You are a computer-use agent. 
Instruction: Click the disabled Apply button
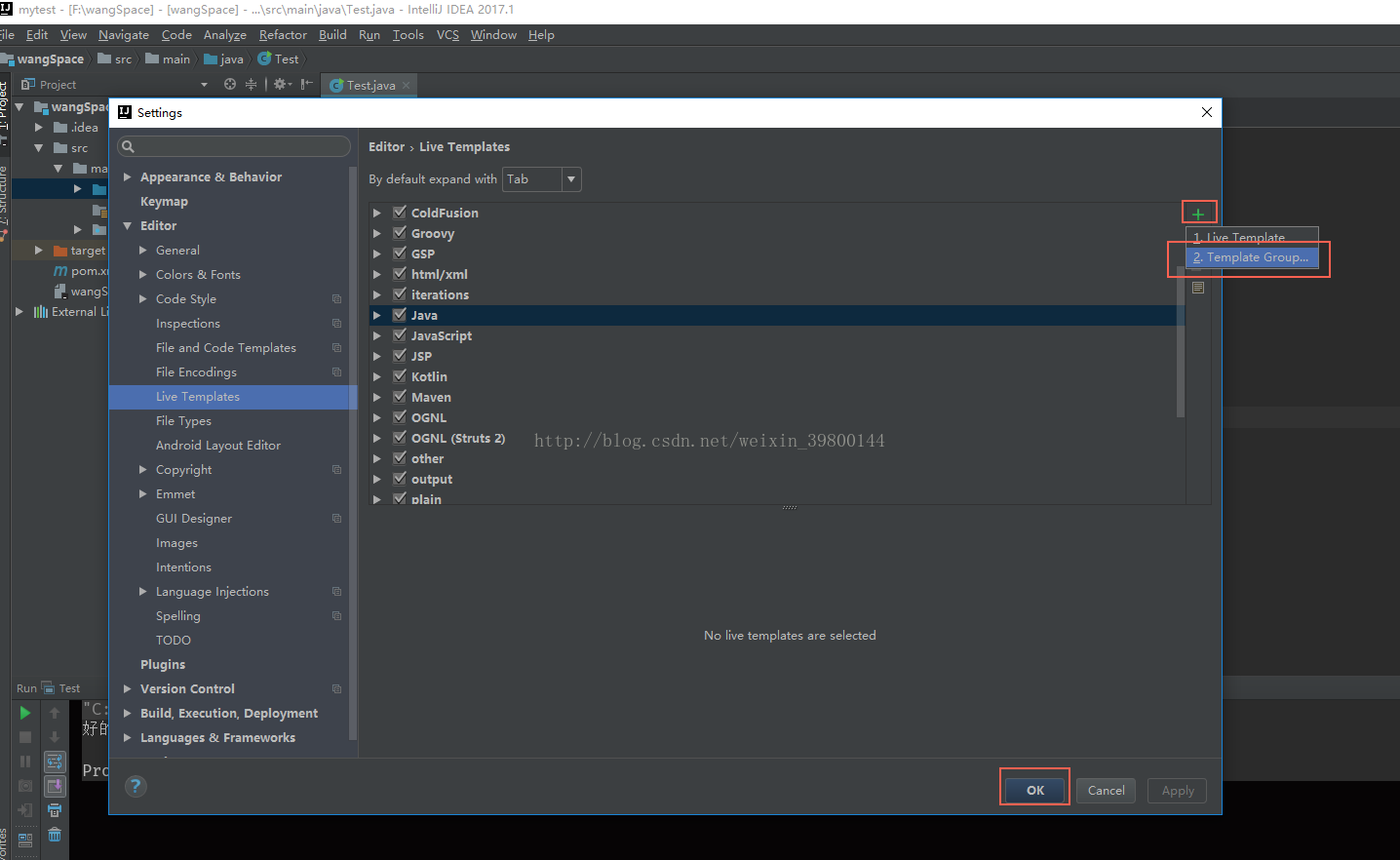[x=1178, y=791]
